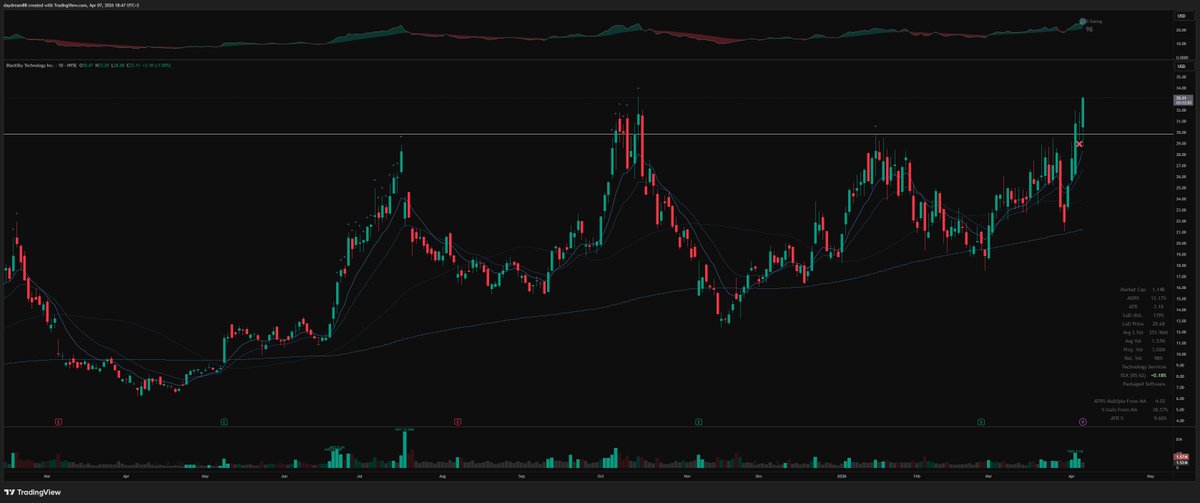Image resolution: width=1200 pixels, height=503 pixels.
Task: Click the Jun label on the time axis
Action: click(x=285, y=476)
